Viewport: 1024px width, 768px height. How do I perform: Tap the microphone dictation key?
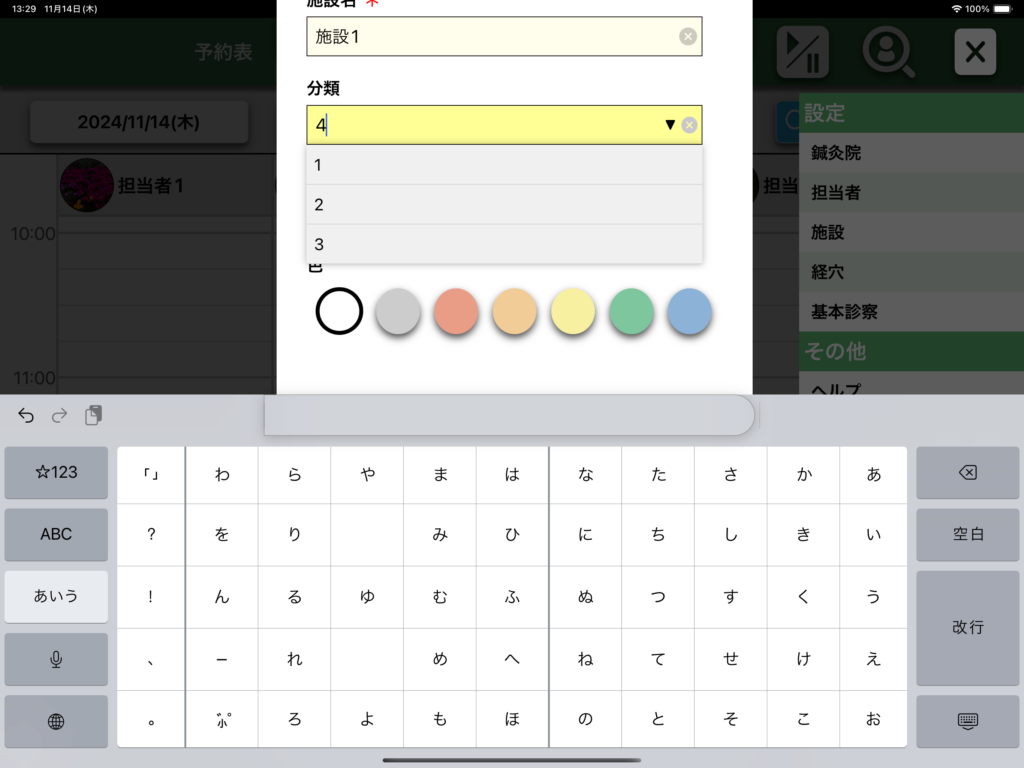tap(56, 659)
